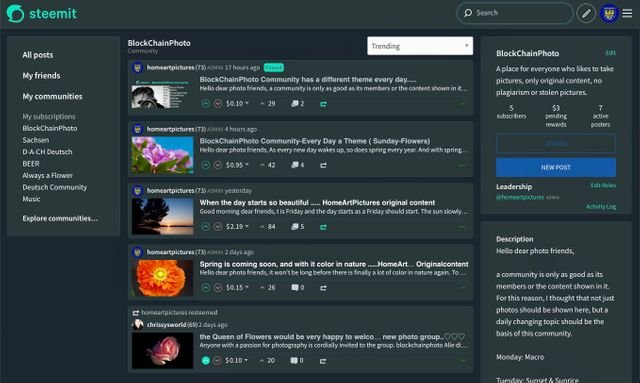
Task: Downvote 'Spring is coming soon' post
Action: click(218, 288)
